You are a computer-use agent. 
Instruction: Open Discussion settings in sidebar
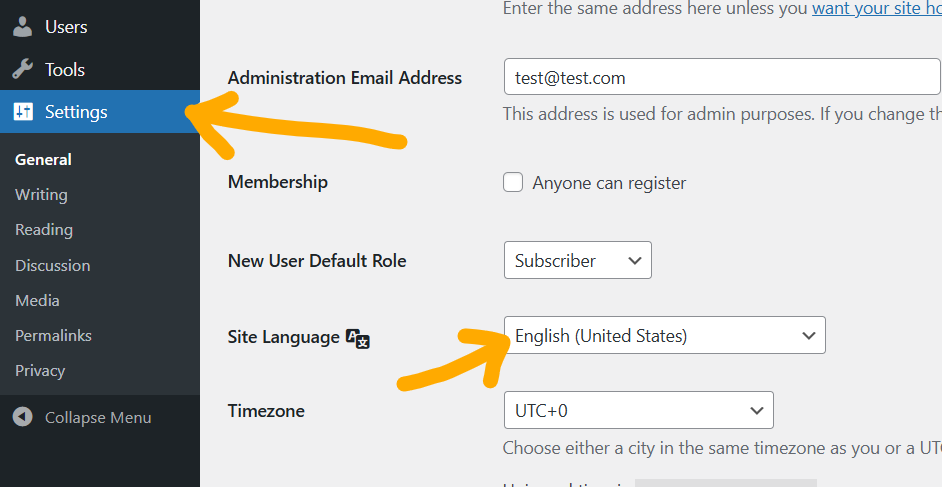point(52,265)
